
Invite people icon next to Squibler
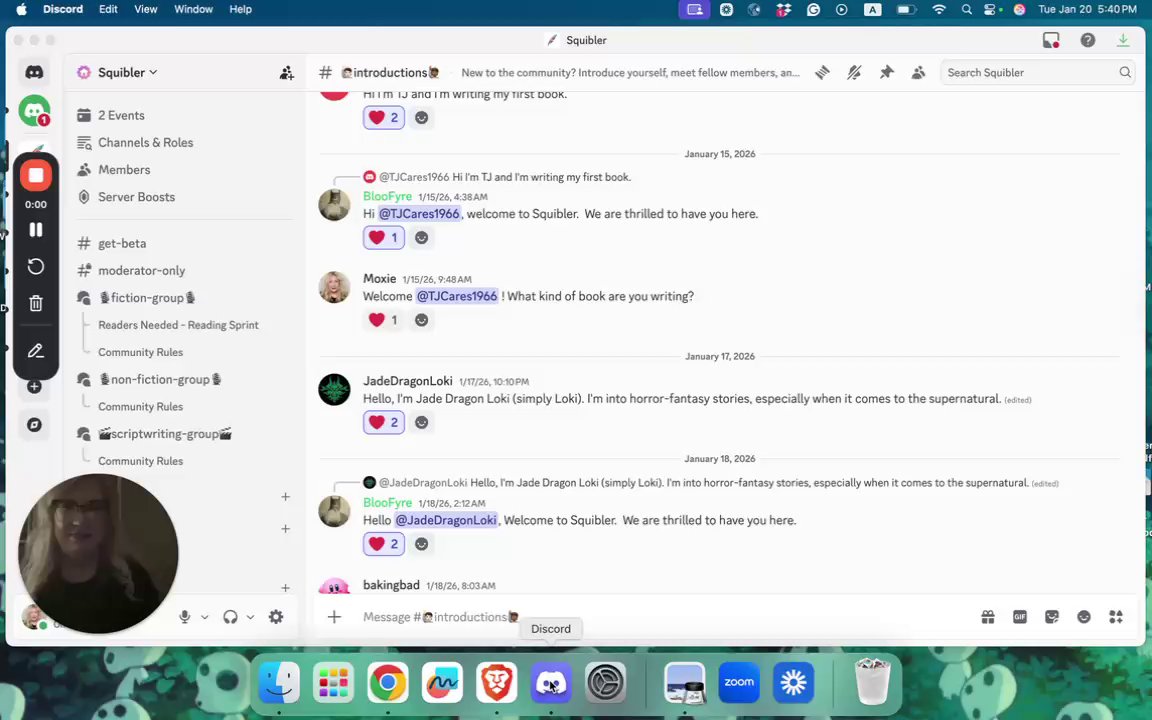click(x=287, y=73)
